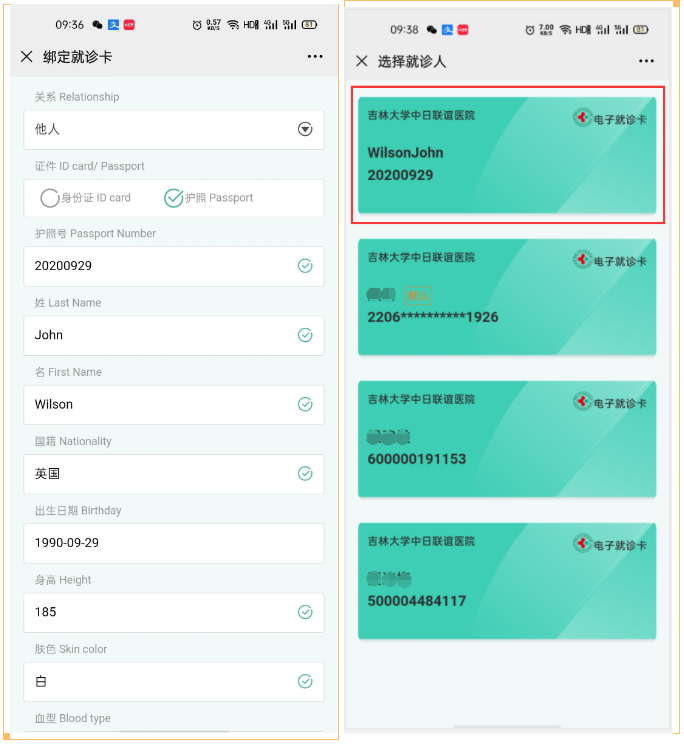Select the patient card numbered 600000191153

click(x=506, y=439)
